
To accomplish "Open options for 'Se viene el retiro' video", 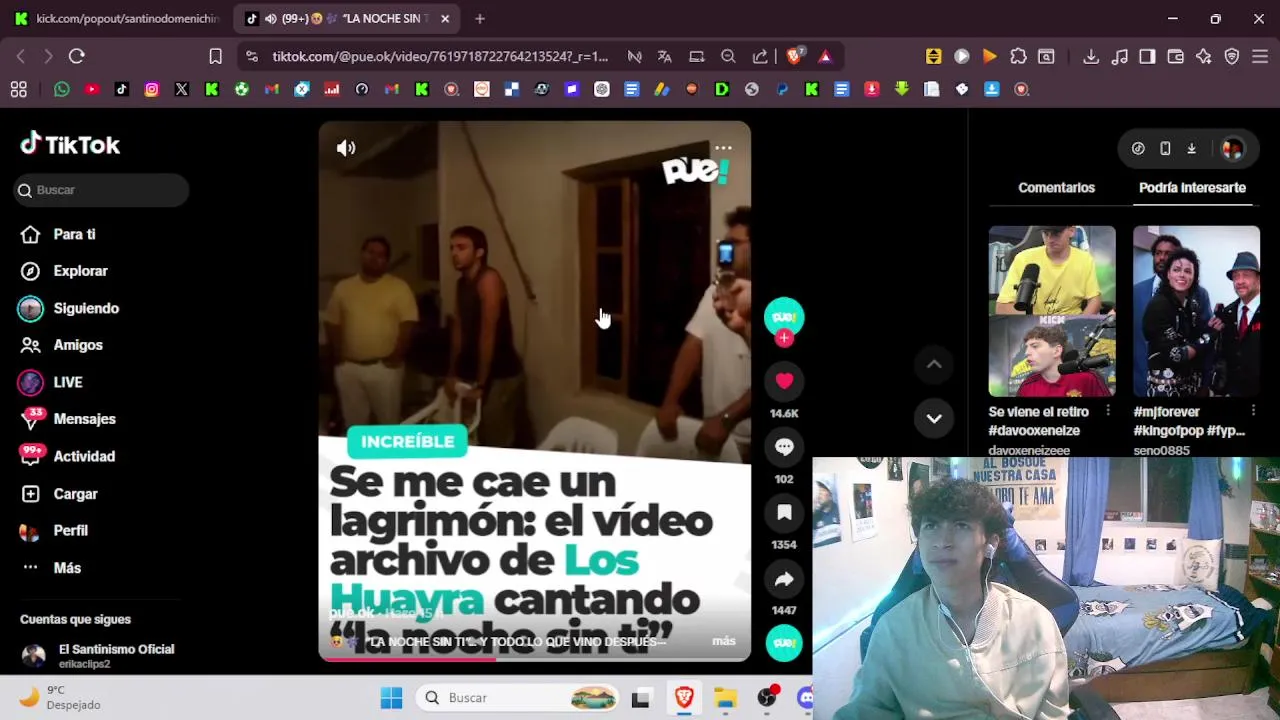I will click(1107, 411).
